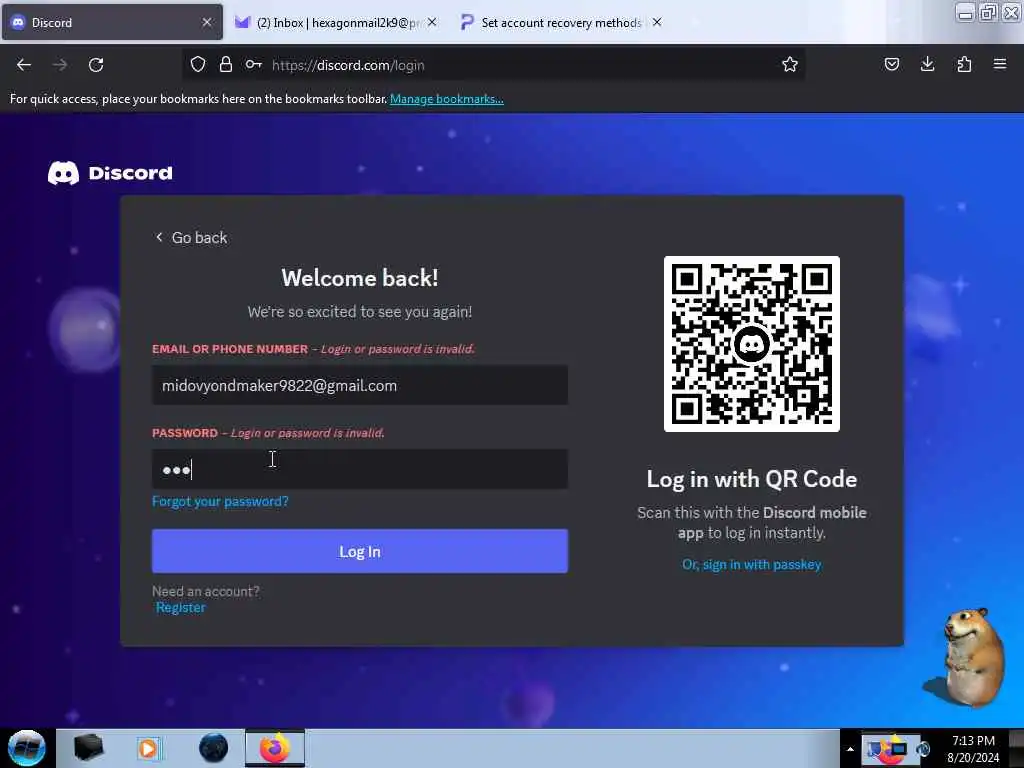Open Forgot your password link

(x=220, y=502)
